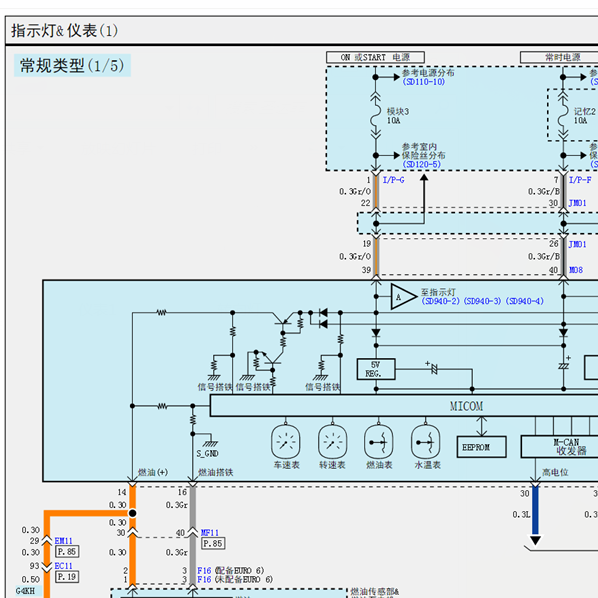Open the P.85 page box under MF11
598x598 pixels.
pyautogui.click(x=213, y=543)
